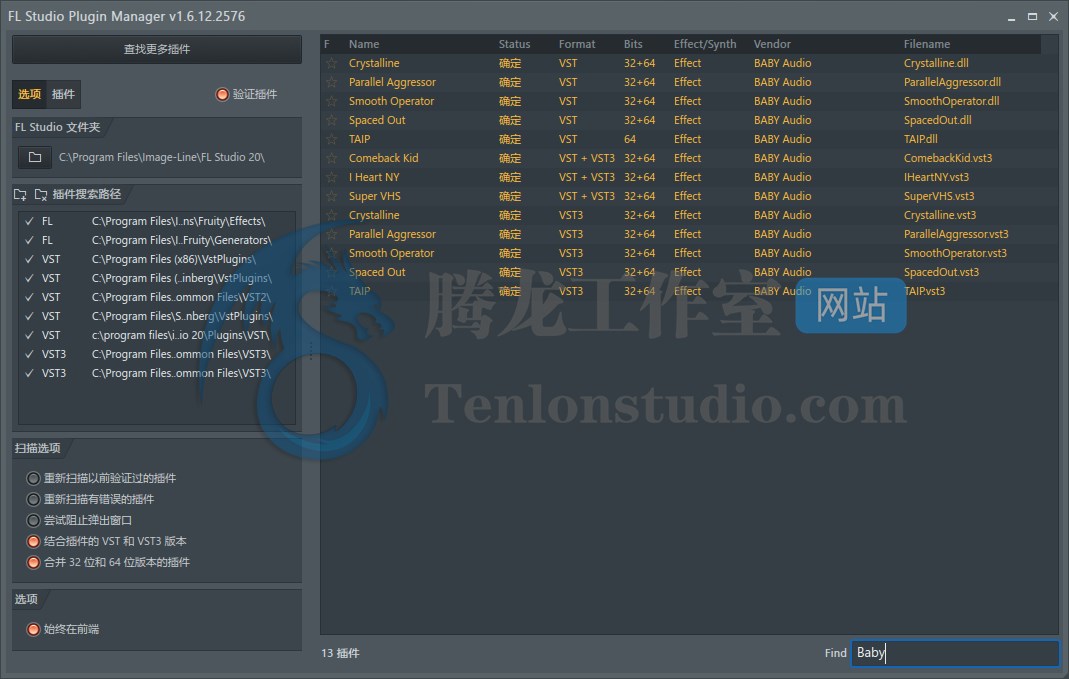Select the Comeback Kid name cell
1069x679 pixels.
(383, 159)
